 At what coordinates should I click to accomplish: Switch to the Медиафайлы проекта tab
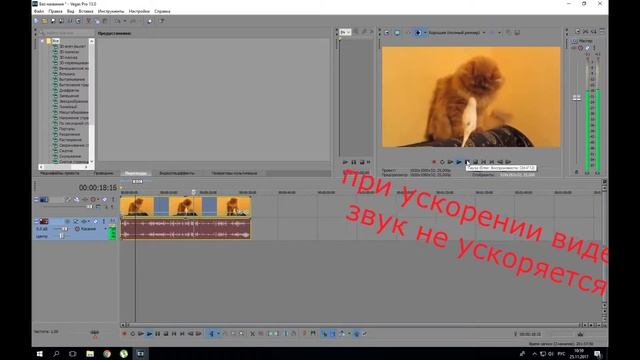pyautogui.click(x=60, y=173)
